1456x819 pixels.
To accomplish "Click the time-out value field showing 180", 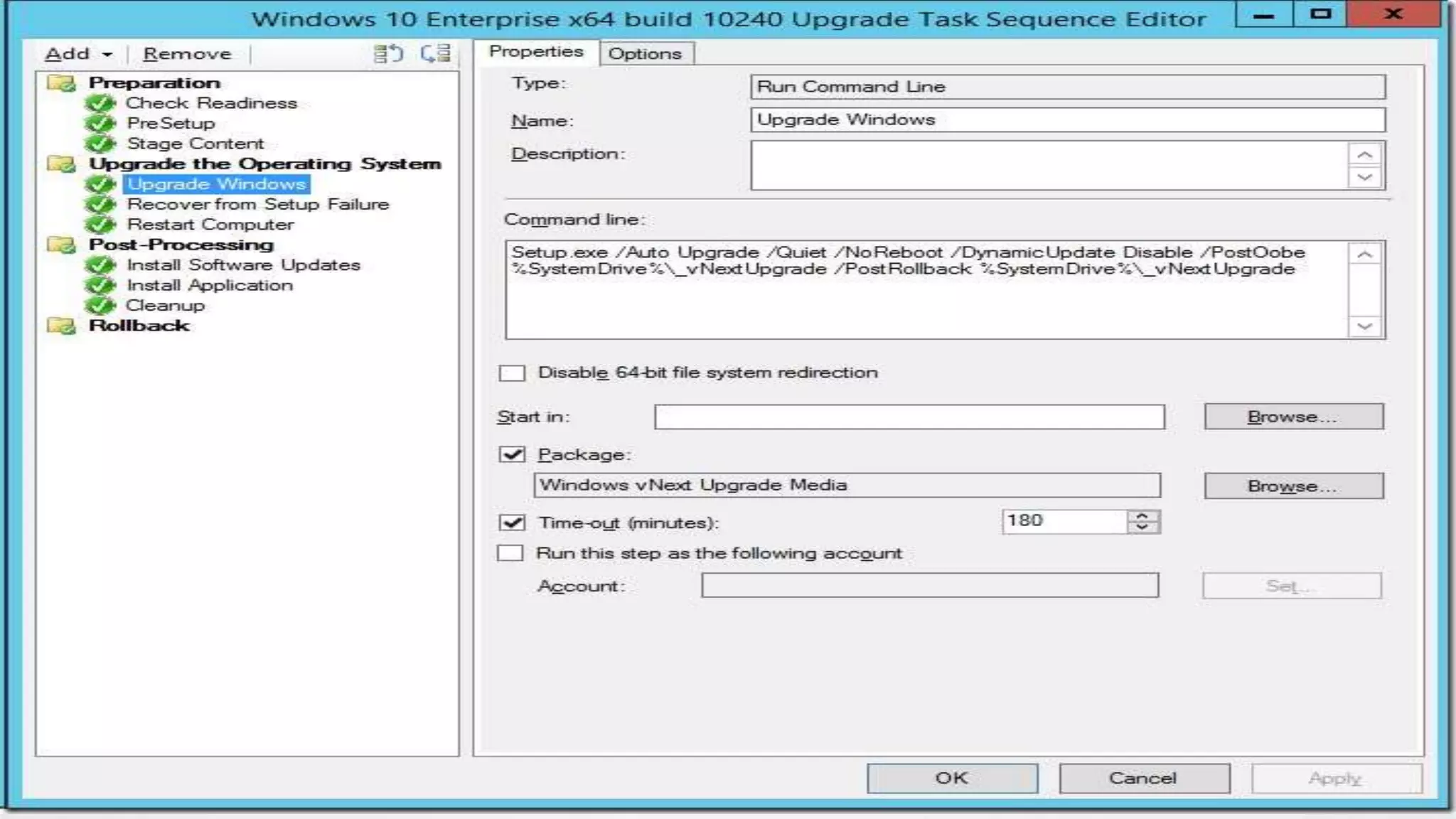I will point(1064,521).
